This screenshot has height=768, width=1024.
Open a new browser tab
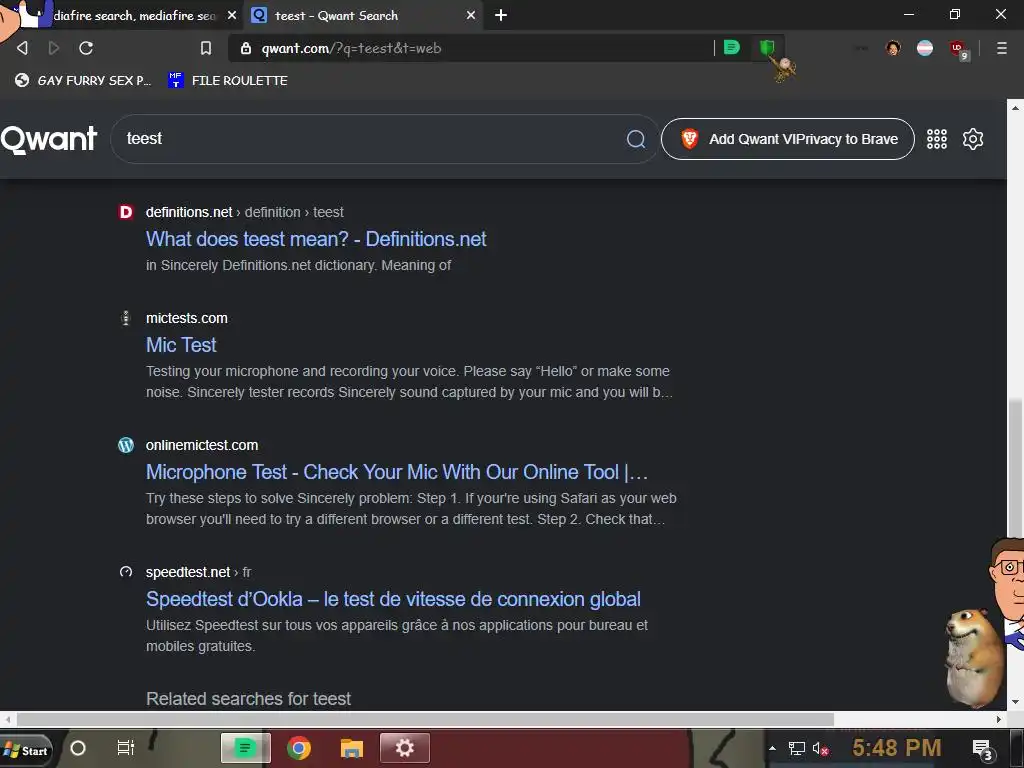tap(501, 15)
